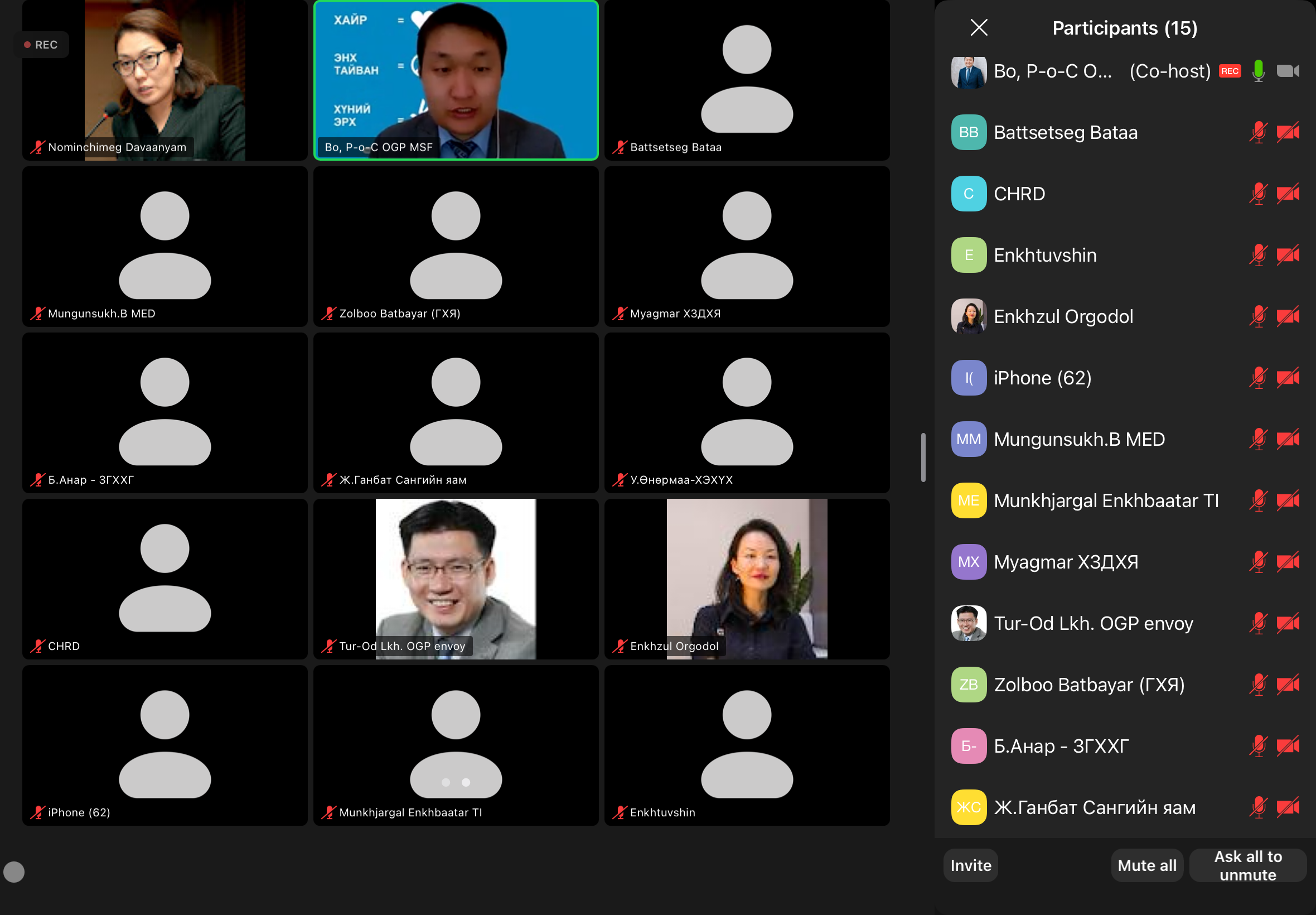Click Myagmar ХЗДХЯ purple avatar badge
1316x915 pixels.
click(968, 562)
